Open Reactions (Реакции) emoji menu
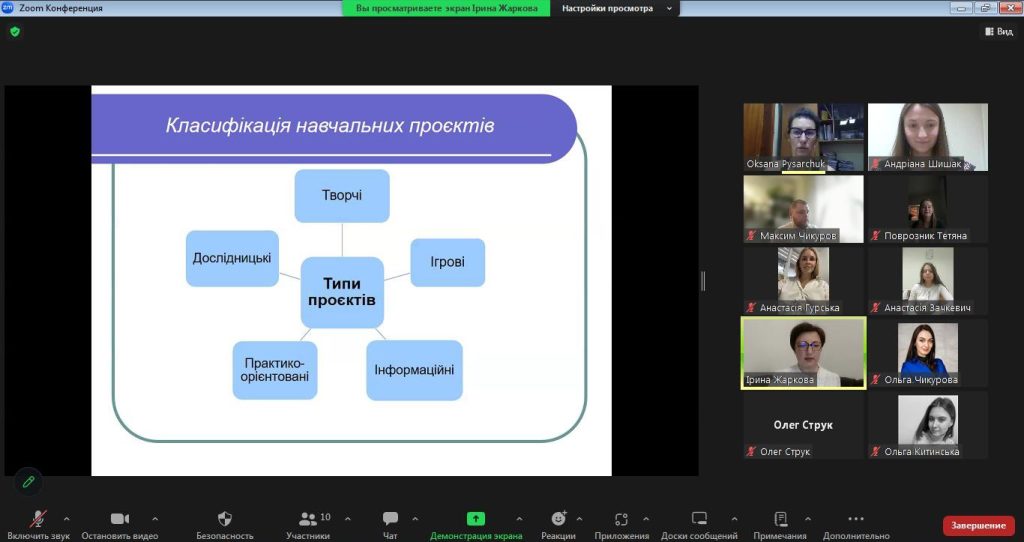This screenshot has height=542, width=1024. pyautogui.click(x=559, y=518)
